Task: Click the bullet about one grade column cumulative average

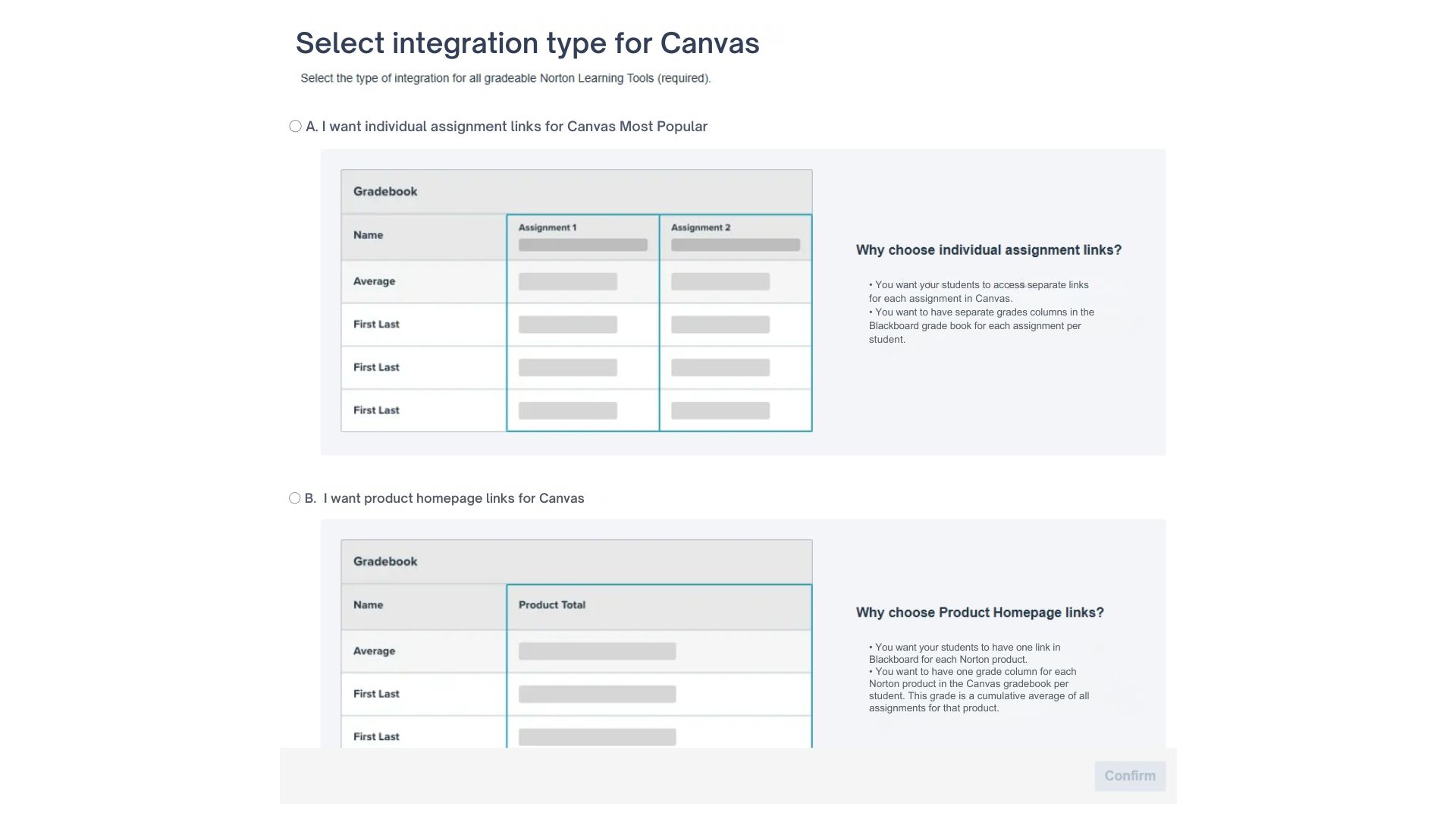Action: point(979,690)
